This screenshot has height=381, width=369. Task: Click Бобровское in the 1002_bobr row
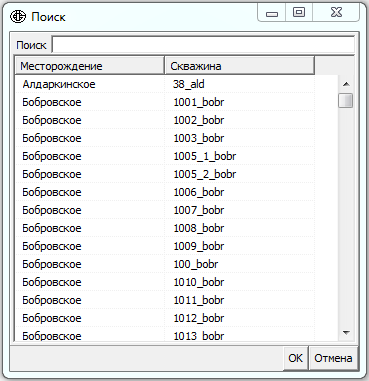52,120
